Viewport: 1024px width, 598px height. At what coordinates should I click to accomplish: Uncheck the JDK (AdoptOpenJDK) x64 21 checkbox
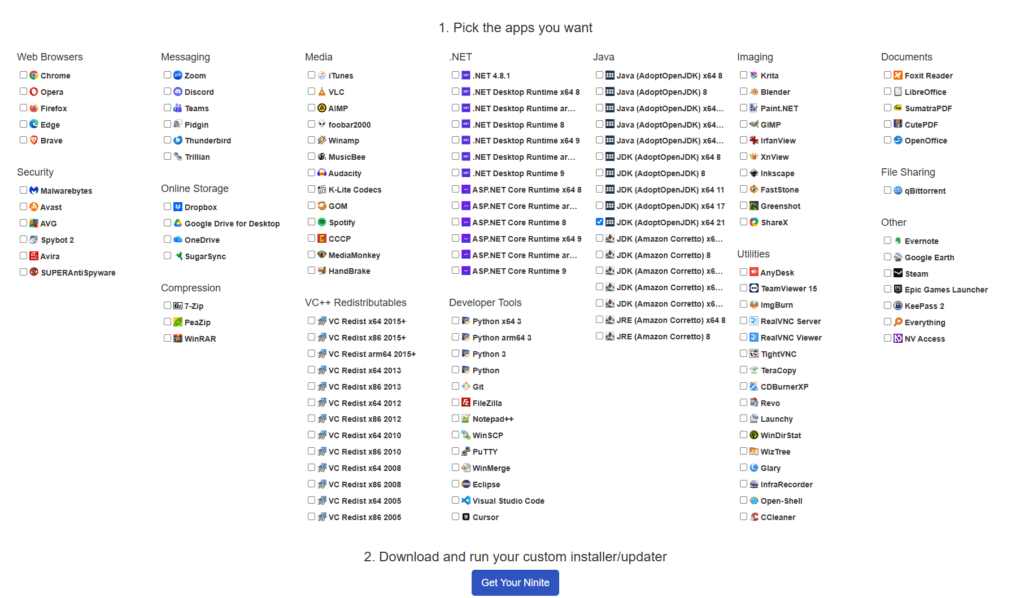tap(599, 222)
